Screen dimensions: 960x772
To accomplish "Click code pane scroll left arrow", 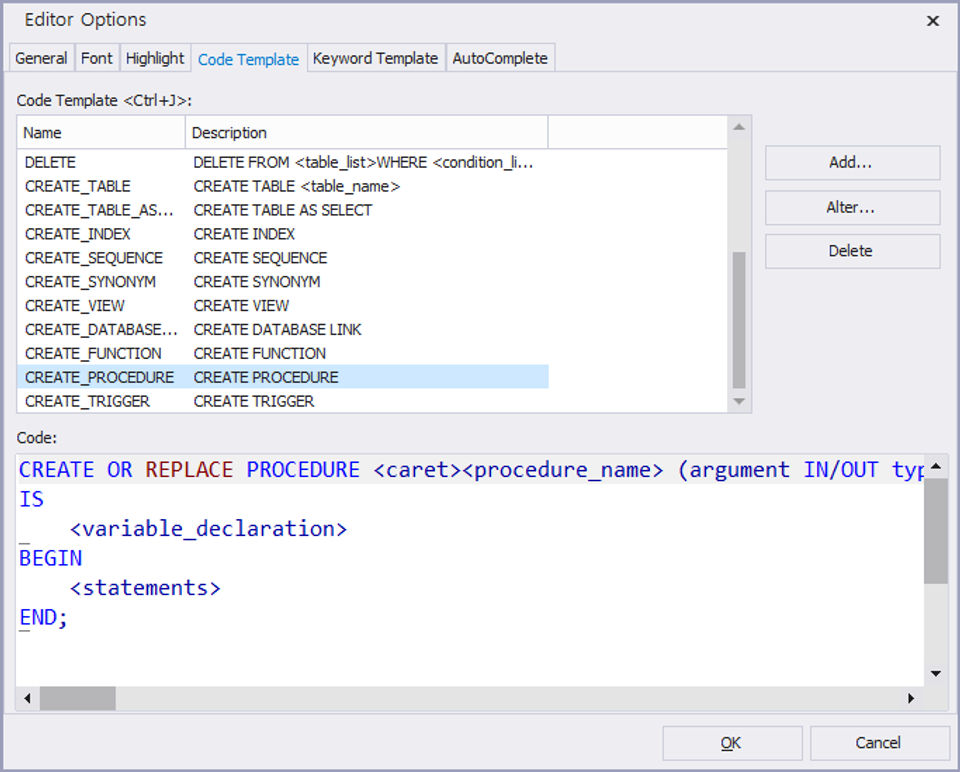I will click(27, 699).
